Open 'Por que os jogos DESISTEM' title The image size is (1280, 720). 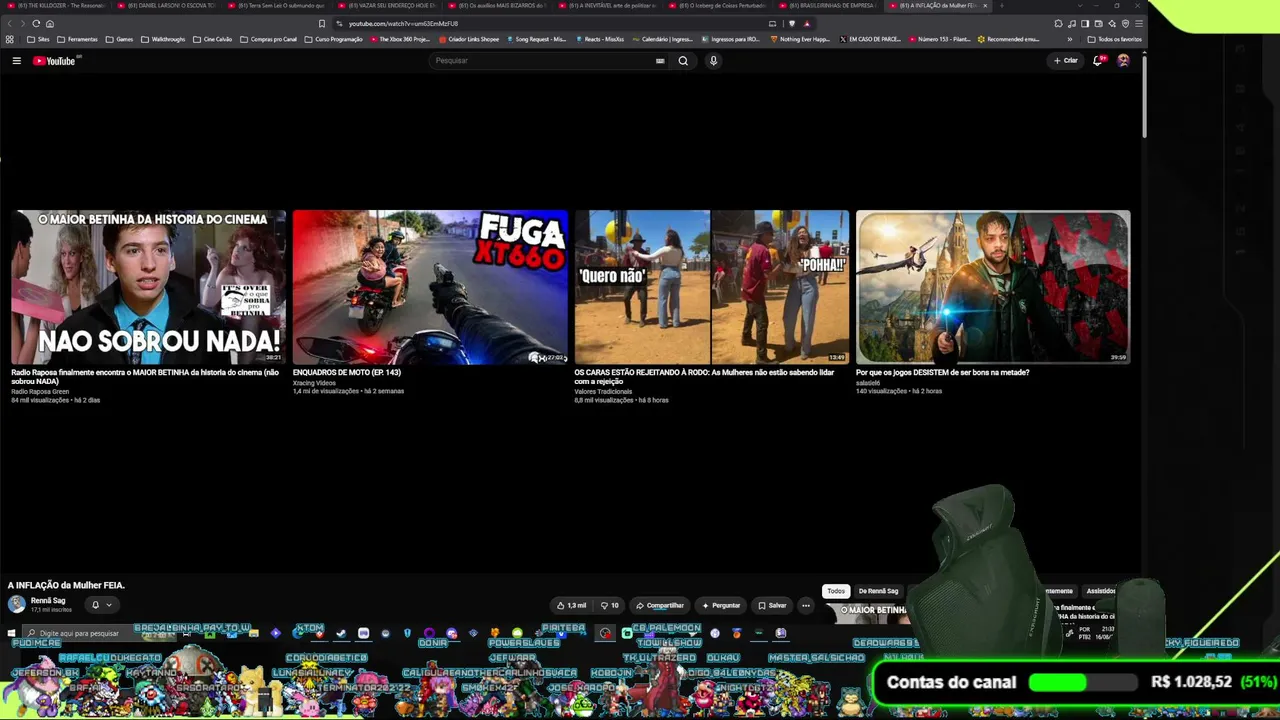(x=942, y=373)
